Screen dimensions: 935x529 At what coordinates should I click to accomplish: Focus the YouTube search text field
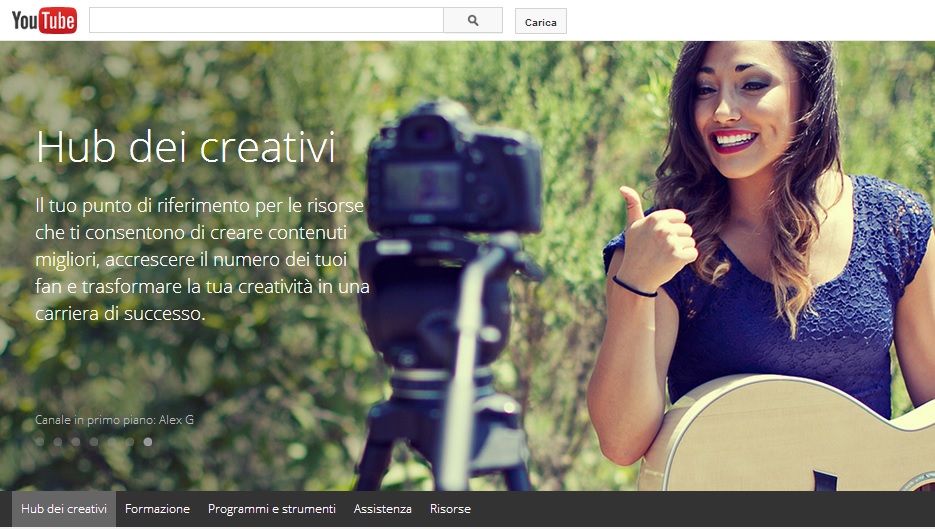[x=266, y=20]
